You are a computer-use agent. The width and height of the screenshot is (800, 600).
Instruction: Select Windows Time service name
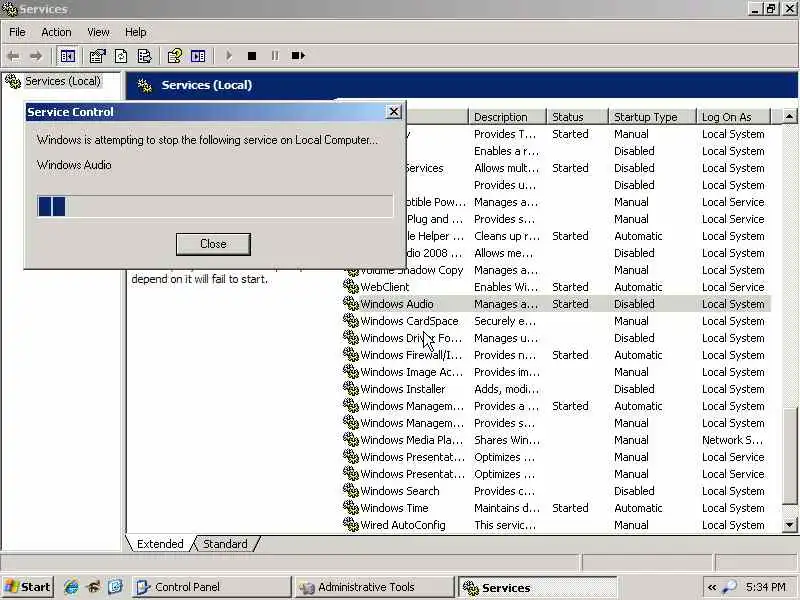coord(394,508)
